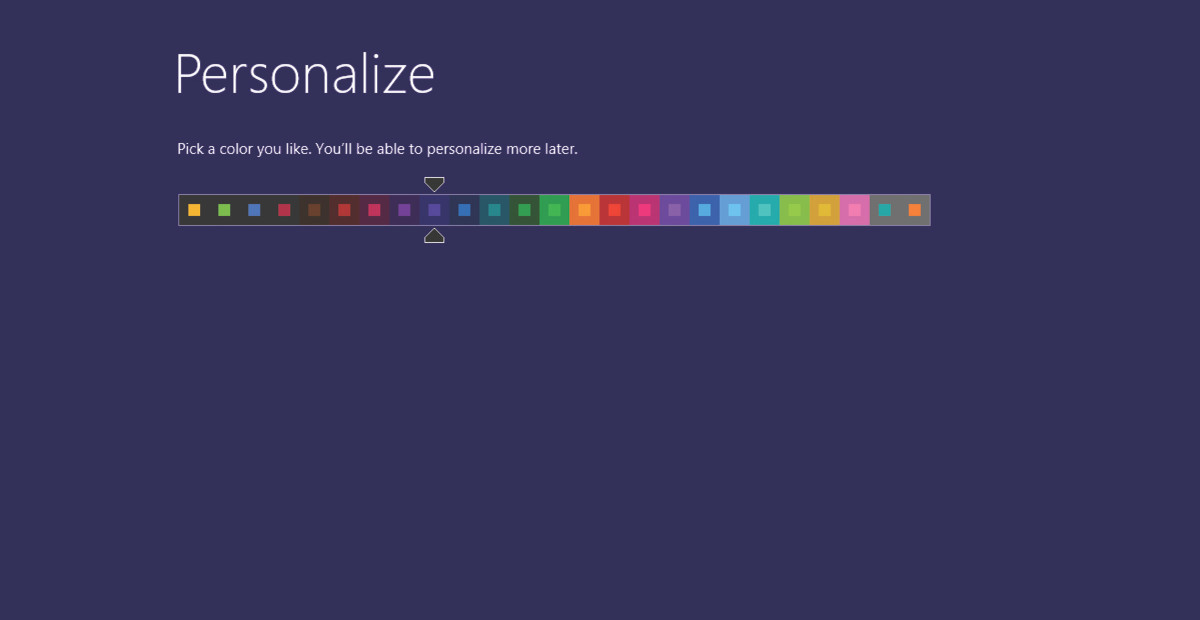This screenshot has width=1200, height=620.
Task: Select the dark gray swatch with yellow accent
Action: [194, 210]
